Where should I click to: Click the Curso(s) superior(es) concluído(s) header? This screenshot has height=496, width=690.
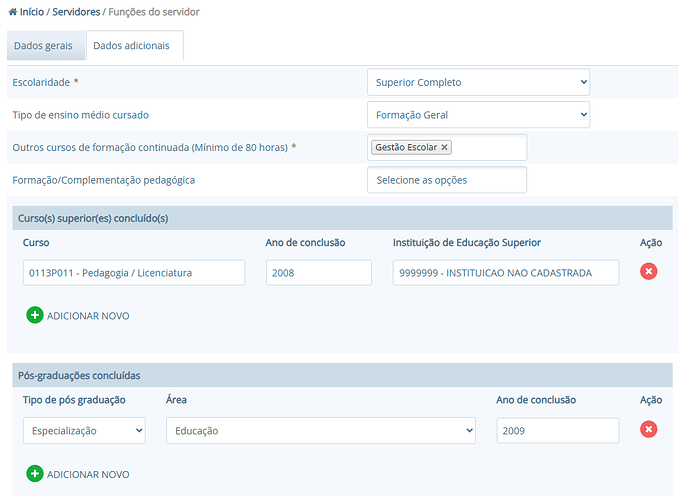tap(342, 218)
